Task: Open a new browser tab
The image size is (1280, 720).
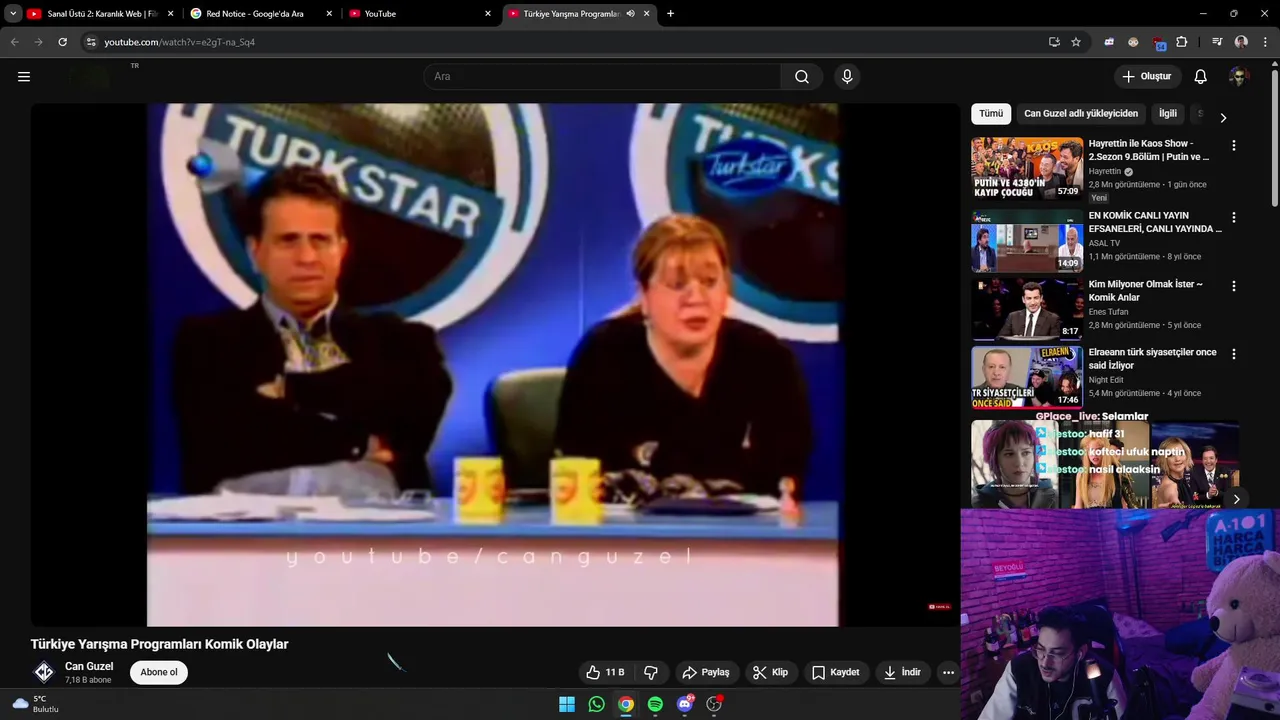Action: [670, 14]
